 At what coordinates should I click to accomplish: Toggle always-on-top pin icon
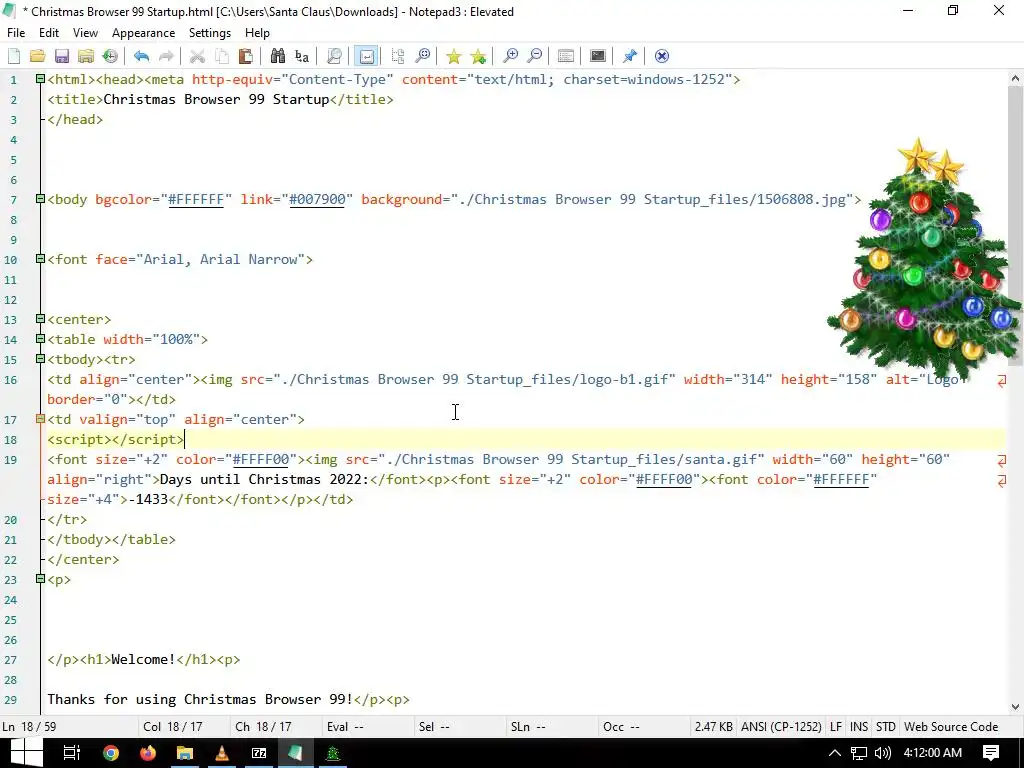point(630,56)
